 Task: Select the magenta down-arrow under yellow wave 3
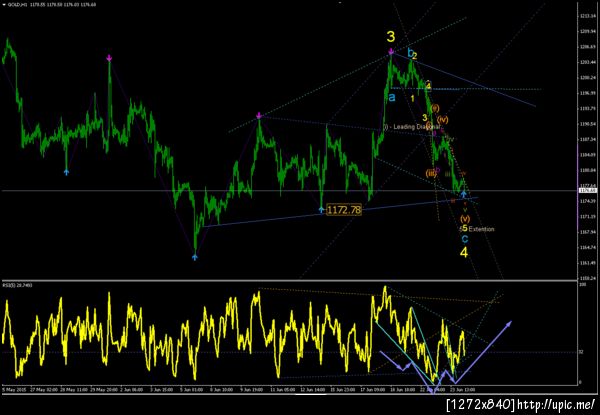[391, 51]
